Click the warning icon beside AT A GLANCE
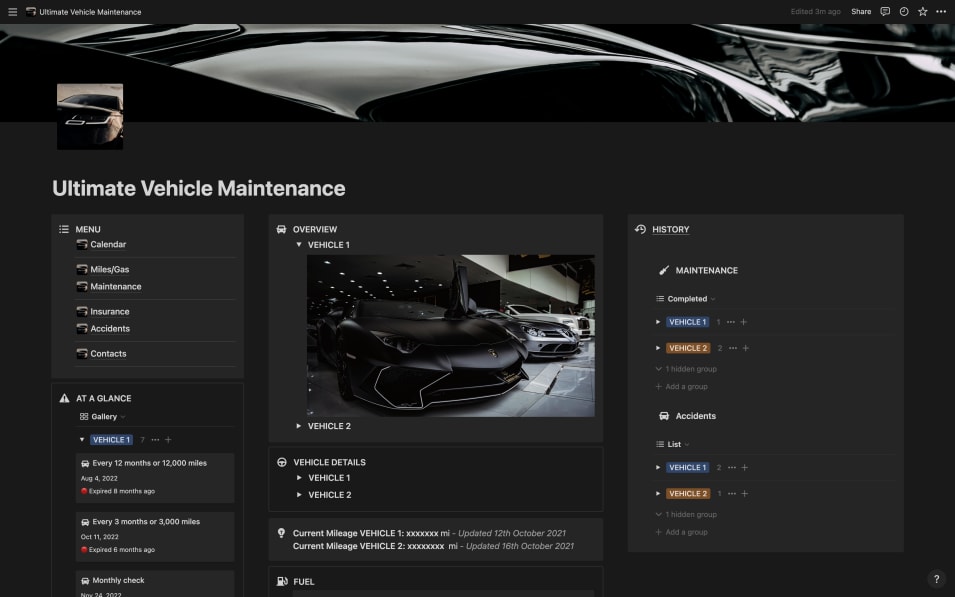Viewport: 955px width, 597px height. [64, 397]
